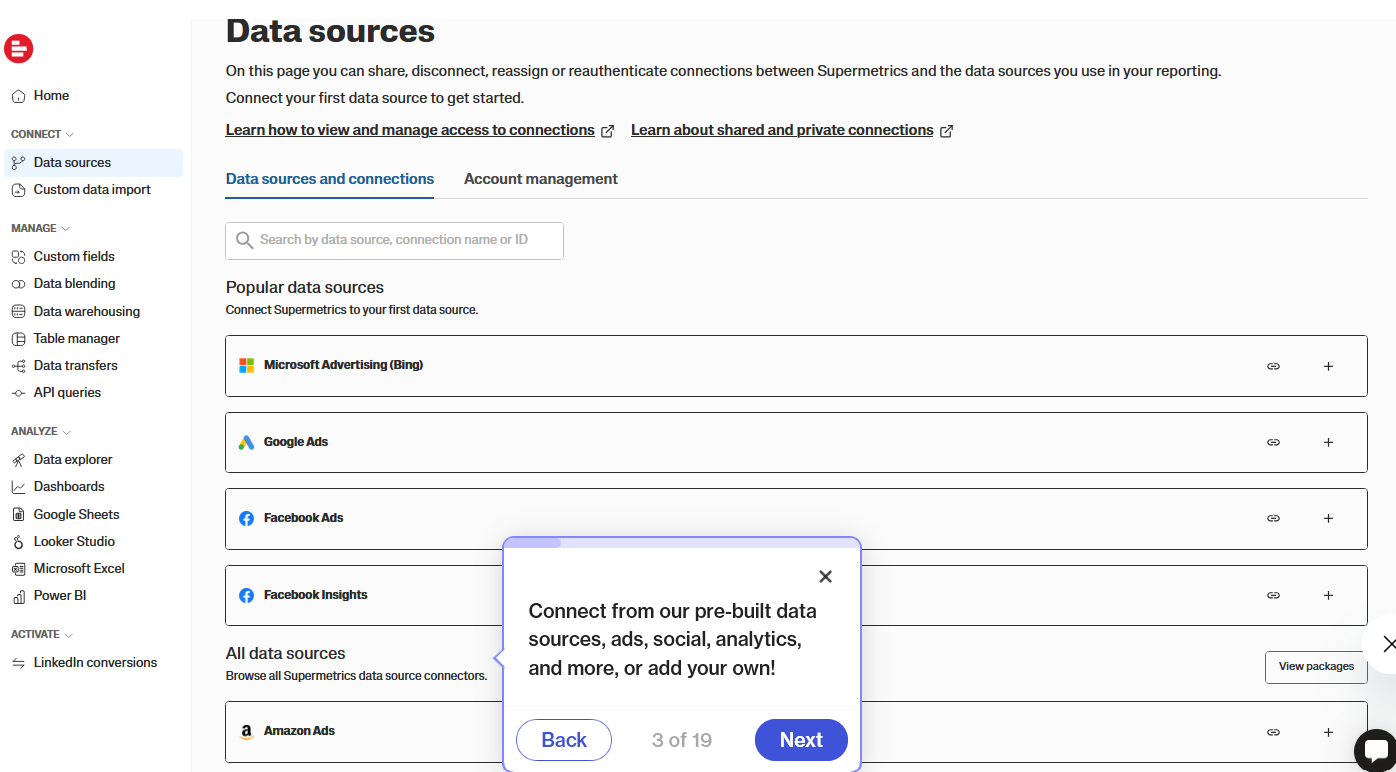Image resolution: width=1396 pixels, height=772 pixels.
Task: Click the Data warehousing icon
Action: pos(18,312)
